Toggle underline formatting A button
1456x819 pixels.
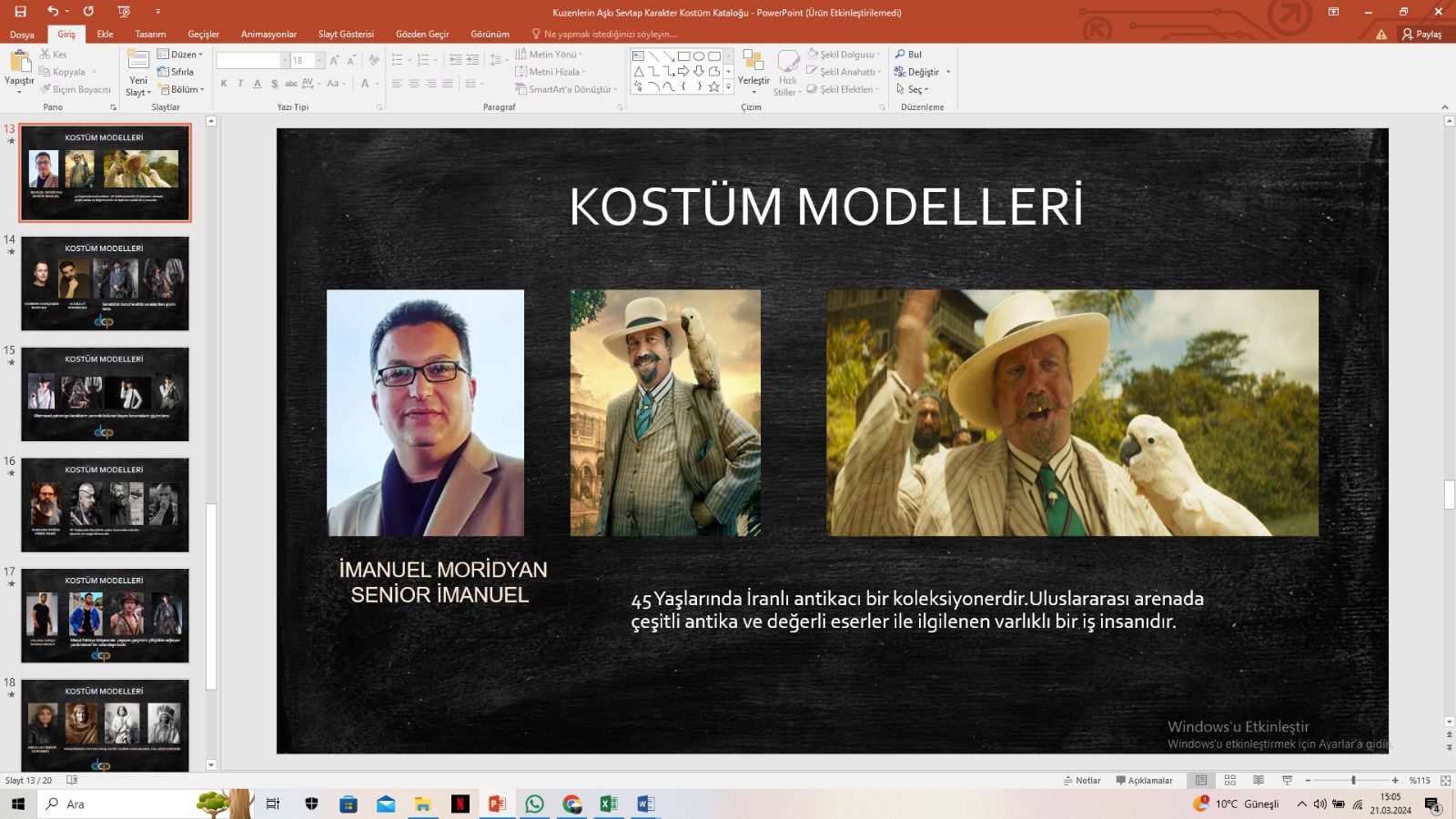coord(258,84)
